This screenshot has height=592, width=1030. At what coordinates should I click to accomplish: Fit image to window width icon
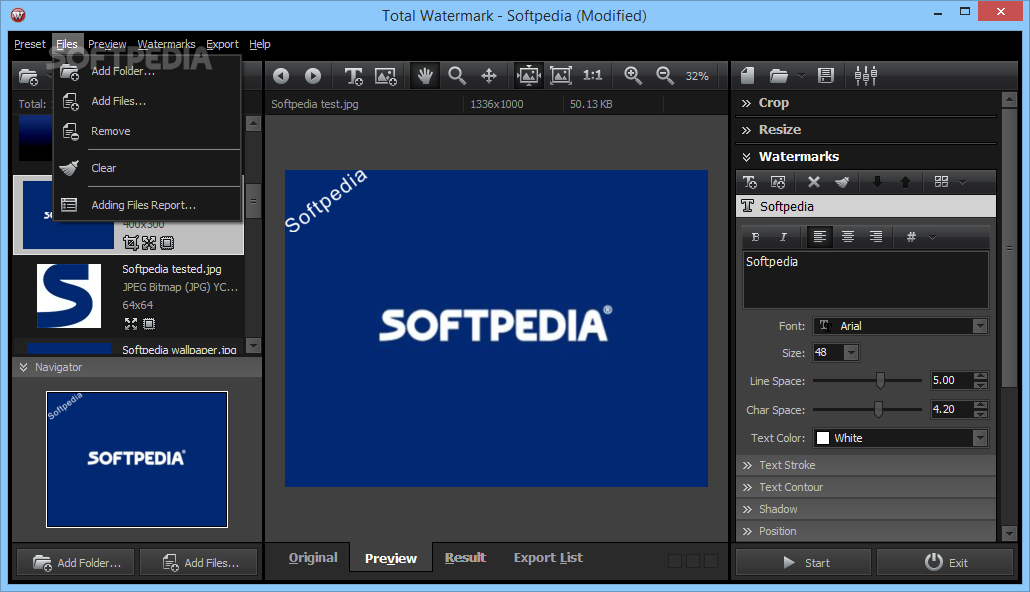click(x=529, y=76)
